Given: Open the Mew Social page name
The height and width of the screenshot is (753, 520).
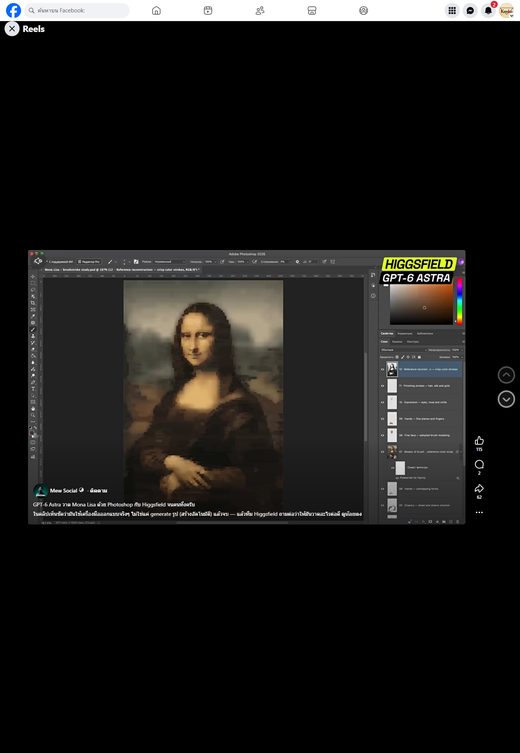Looking at the screenshot, I should tap(63, 490).
